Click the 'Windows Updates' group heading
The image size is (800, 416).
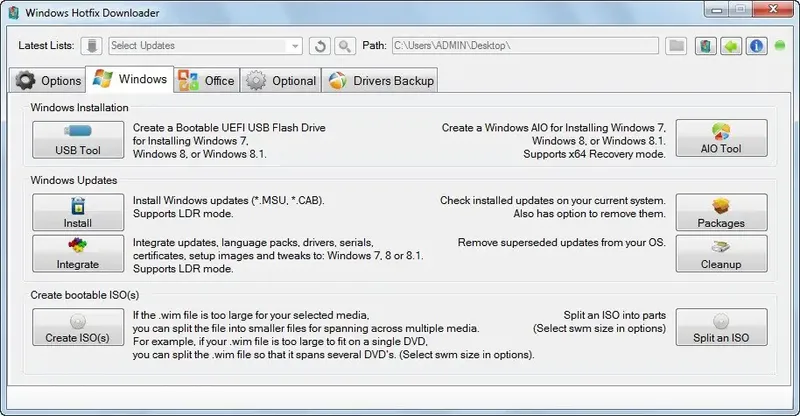click(73, 180)
